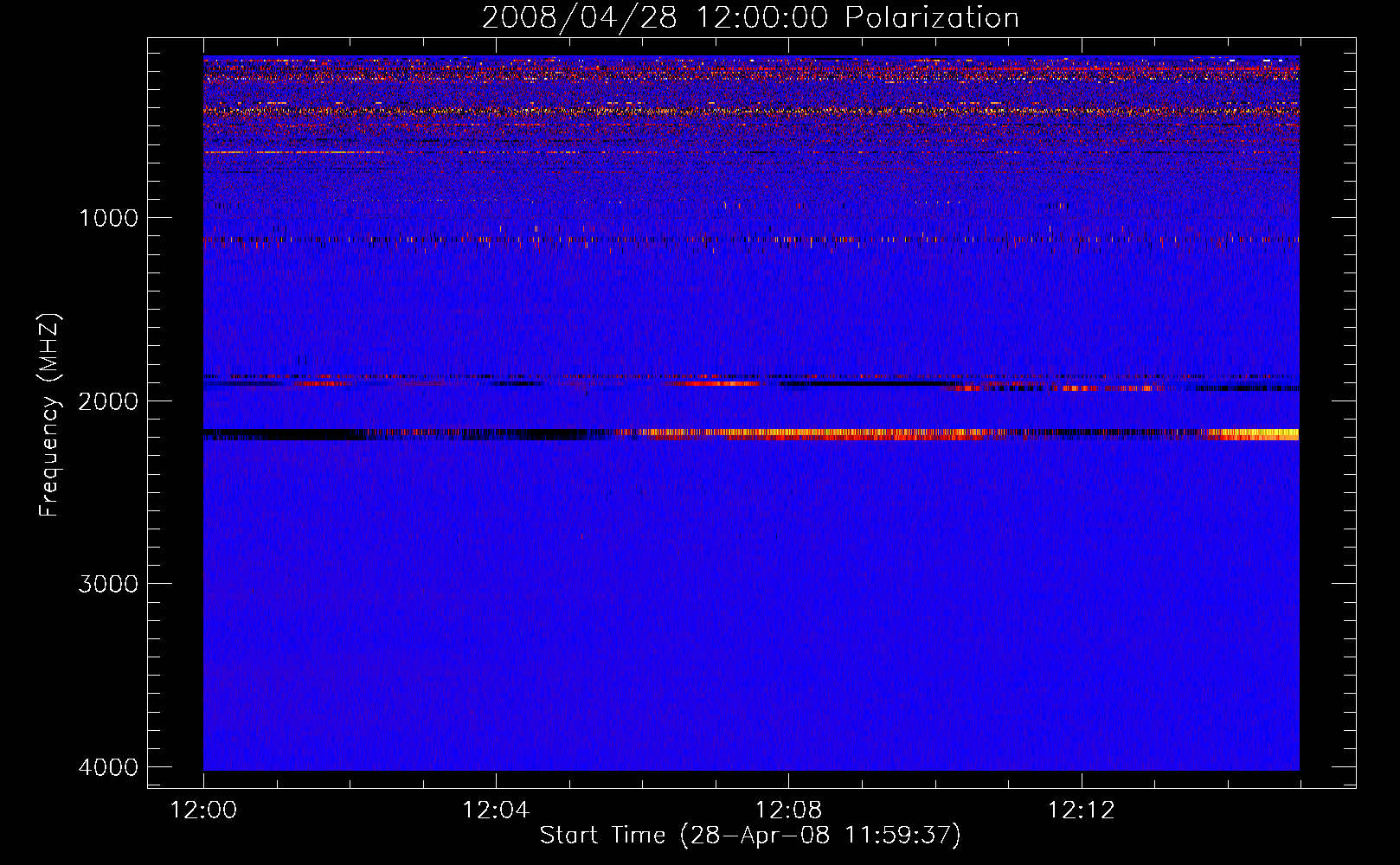Viewport: 1400px width, 865px height.
Task: Click the 'Start Time (28-Apr-08 11:59:37)' label
Action: click(750, 836)
